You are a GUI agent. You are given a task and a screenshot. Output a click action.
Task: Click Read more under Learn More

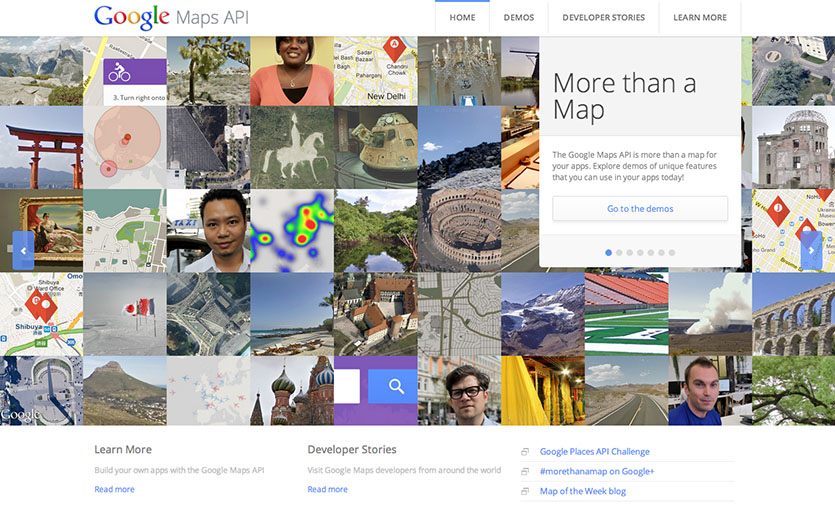click(114, 489)
